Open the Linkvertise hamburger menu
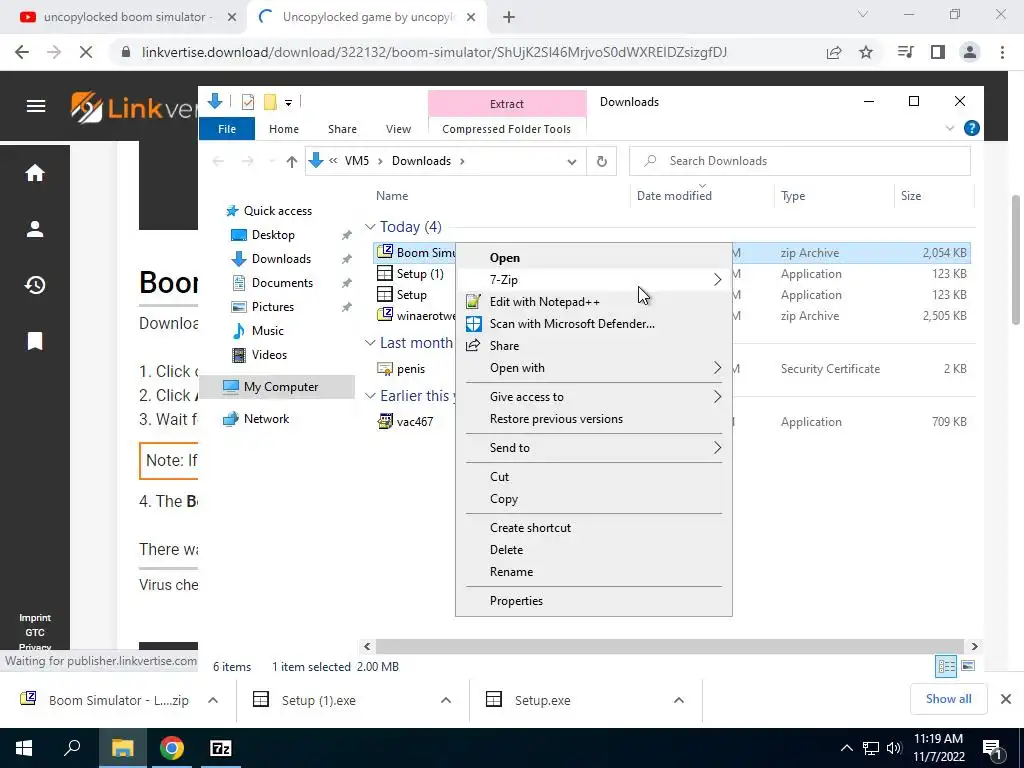The width and height of the screenshot is (1024, 768). pyautogui.click(x=36, y=106)
